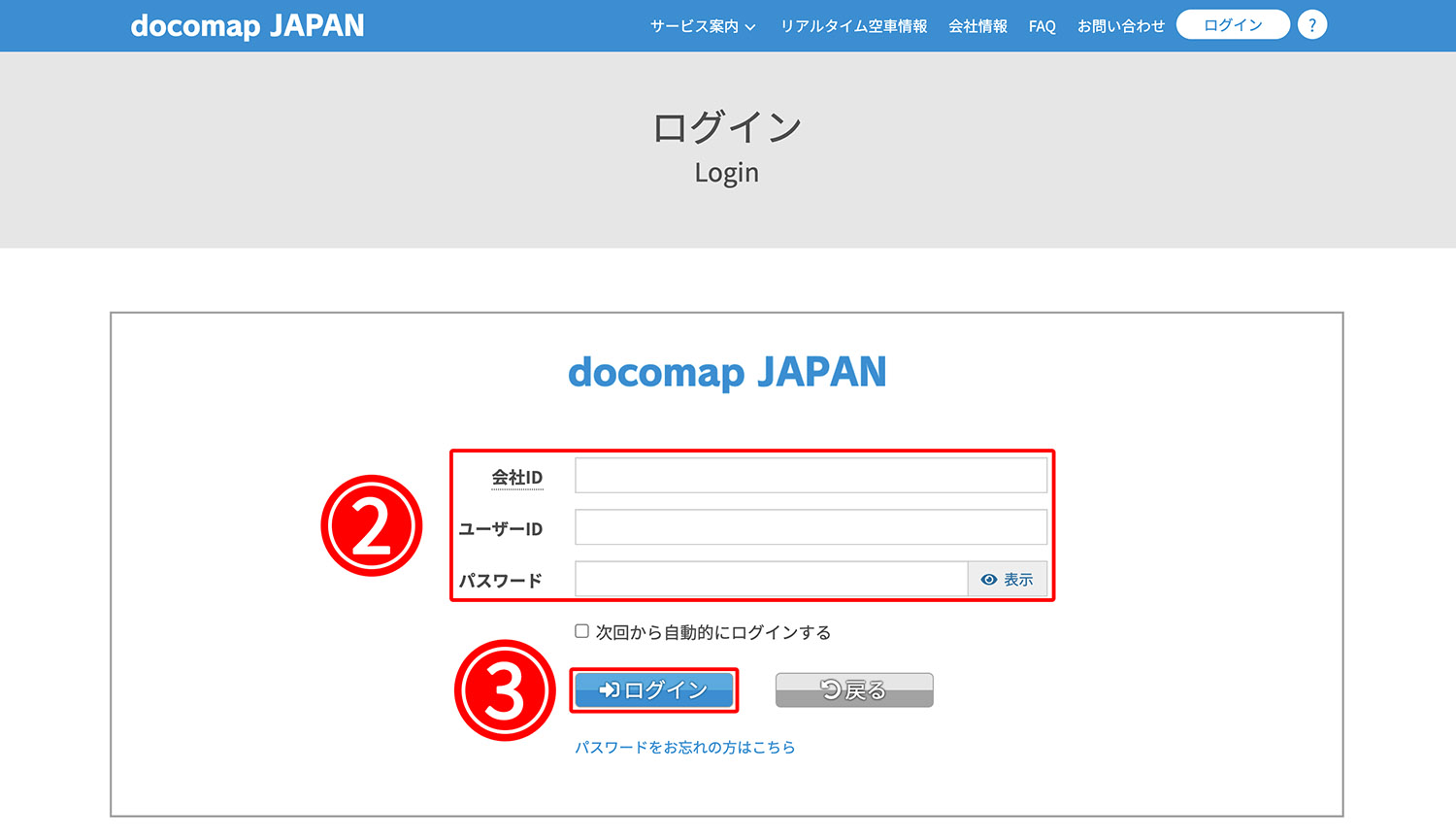
Task: Click the ユーザーID input field
Action: point(811,527)
